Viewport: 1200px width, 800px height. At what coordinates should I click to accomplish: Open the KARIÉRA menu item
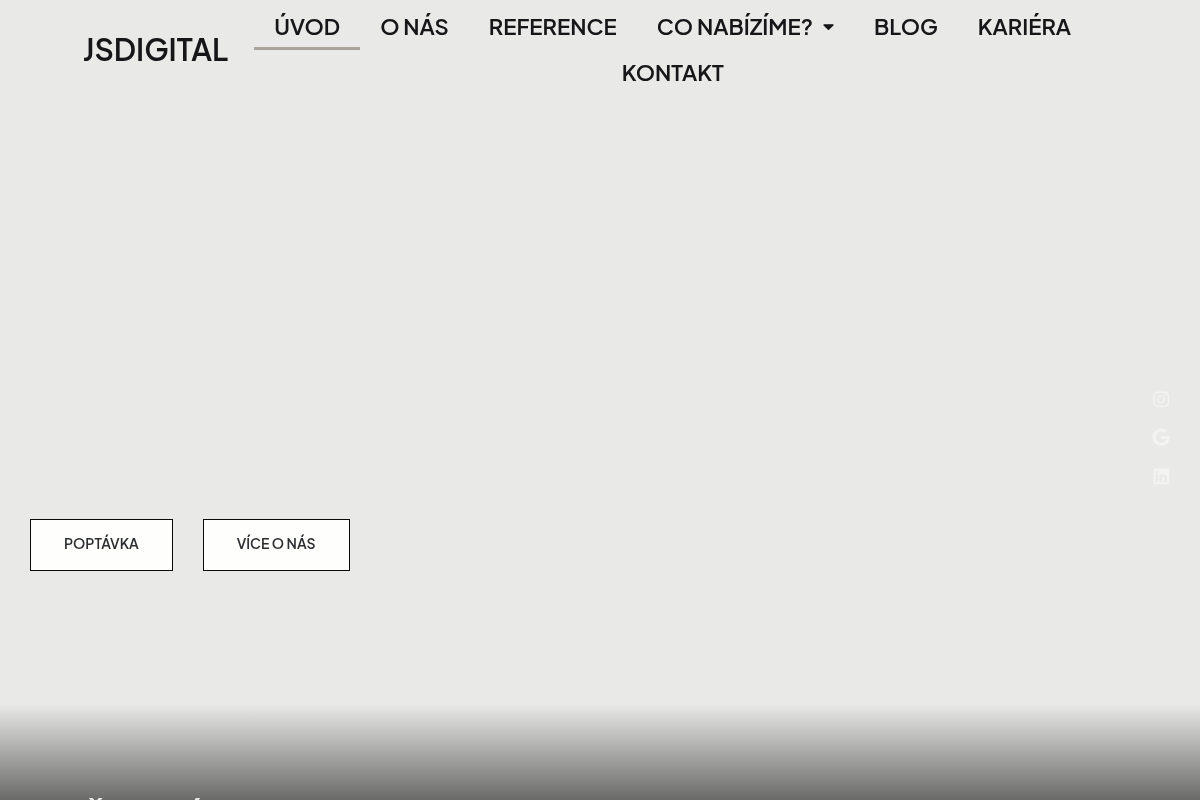click(1024, 26)
